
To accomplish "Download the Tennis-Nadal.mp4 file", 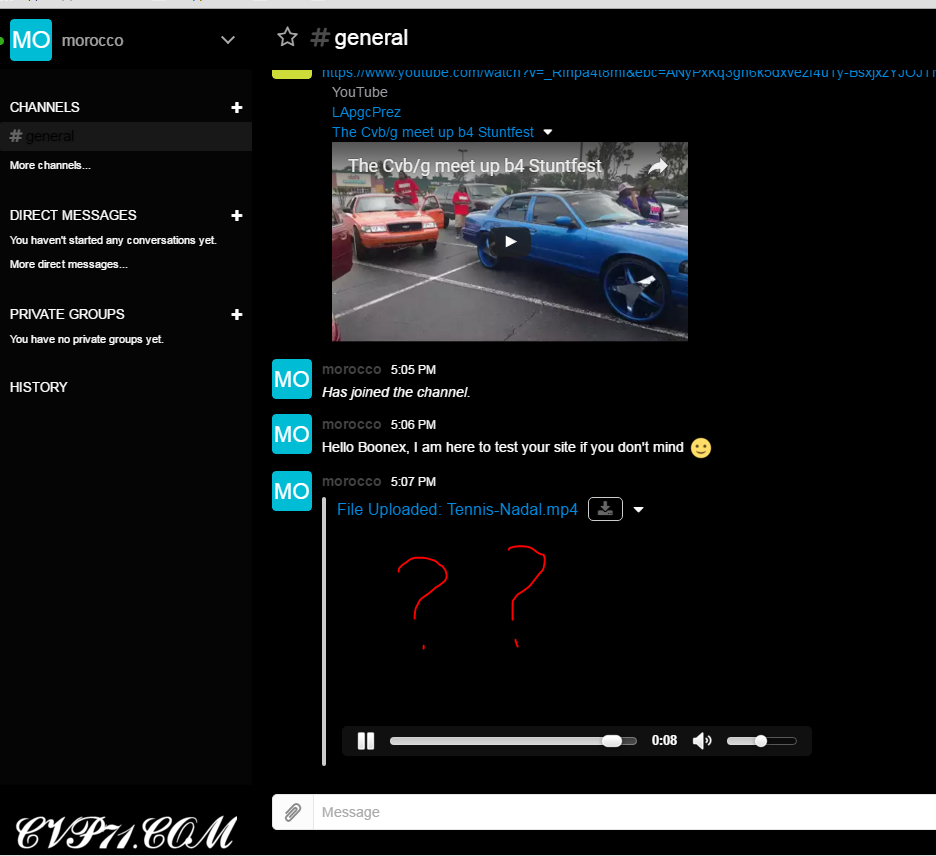I will (605, 509).
